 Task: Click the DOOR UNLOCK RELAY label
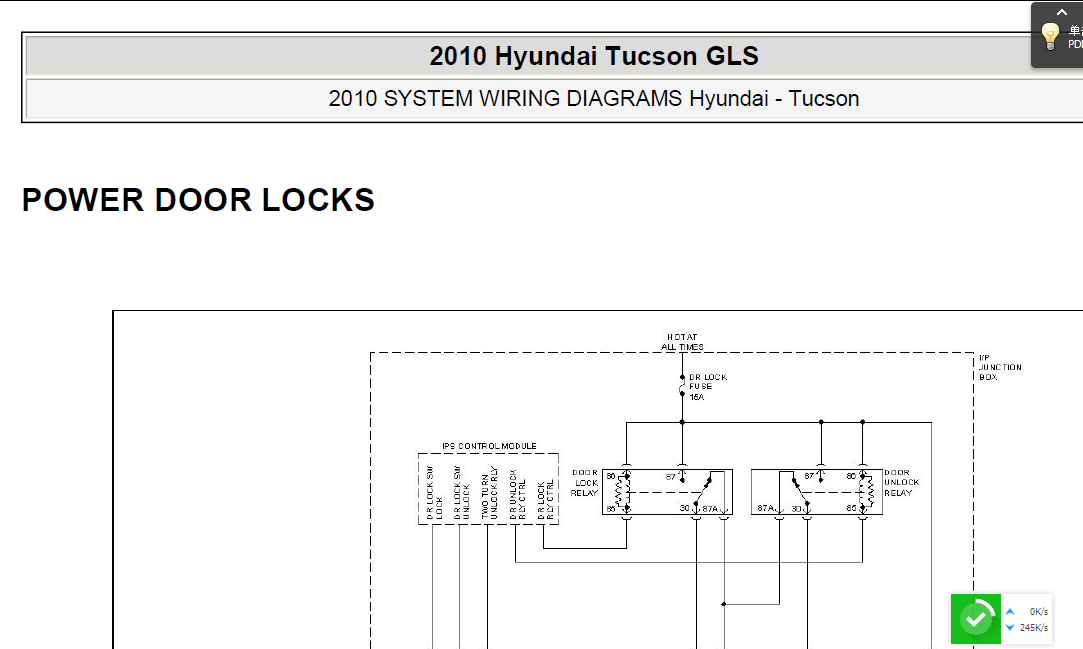click(x=902, y=483)
